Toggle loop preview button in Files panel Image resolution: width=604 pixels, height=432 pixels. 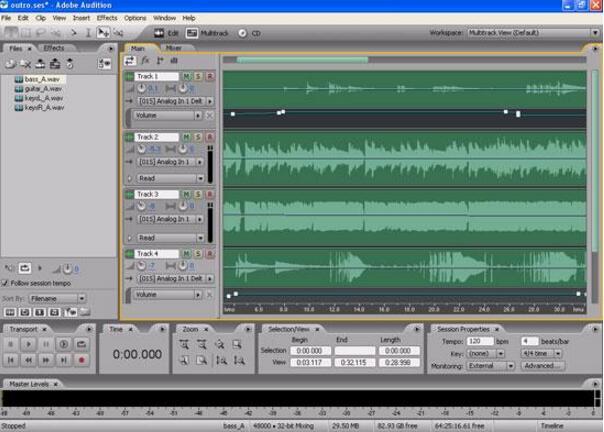(25, 268)
